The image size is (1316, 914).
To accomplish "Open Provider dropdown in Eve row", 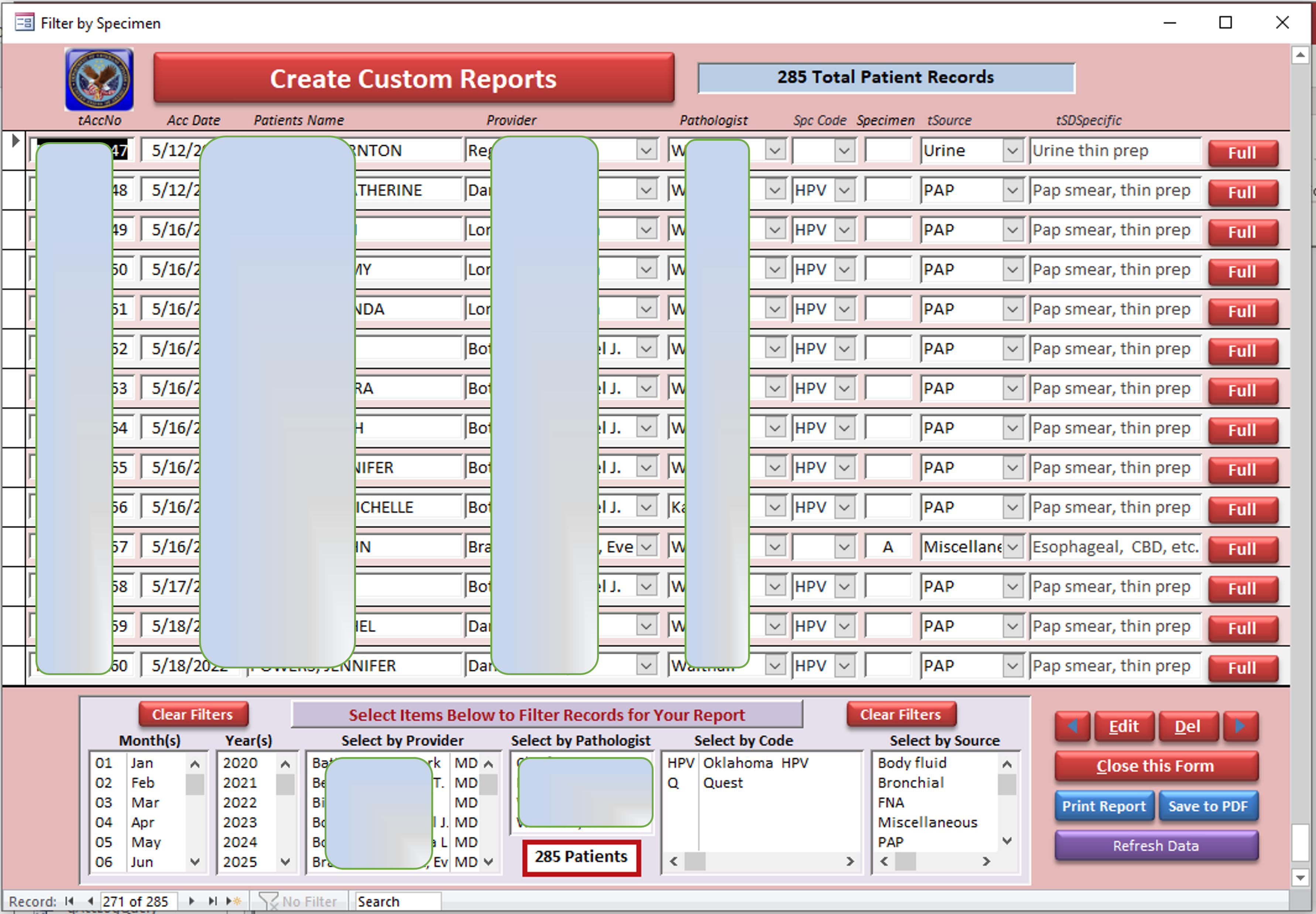I will point(646,547).
